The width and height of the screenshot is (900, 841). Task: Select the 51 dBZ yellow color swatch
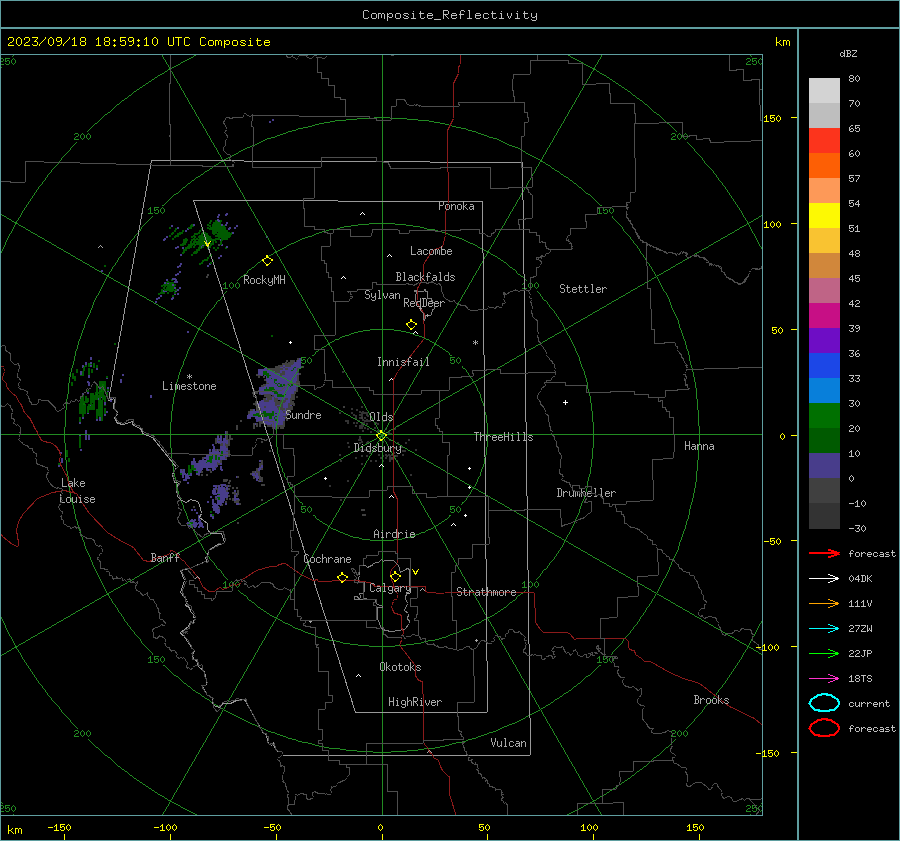tap(824, 215)
